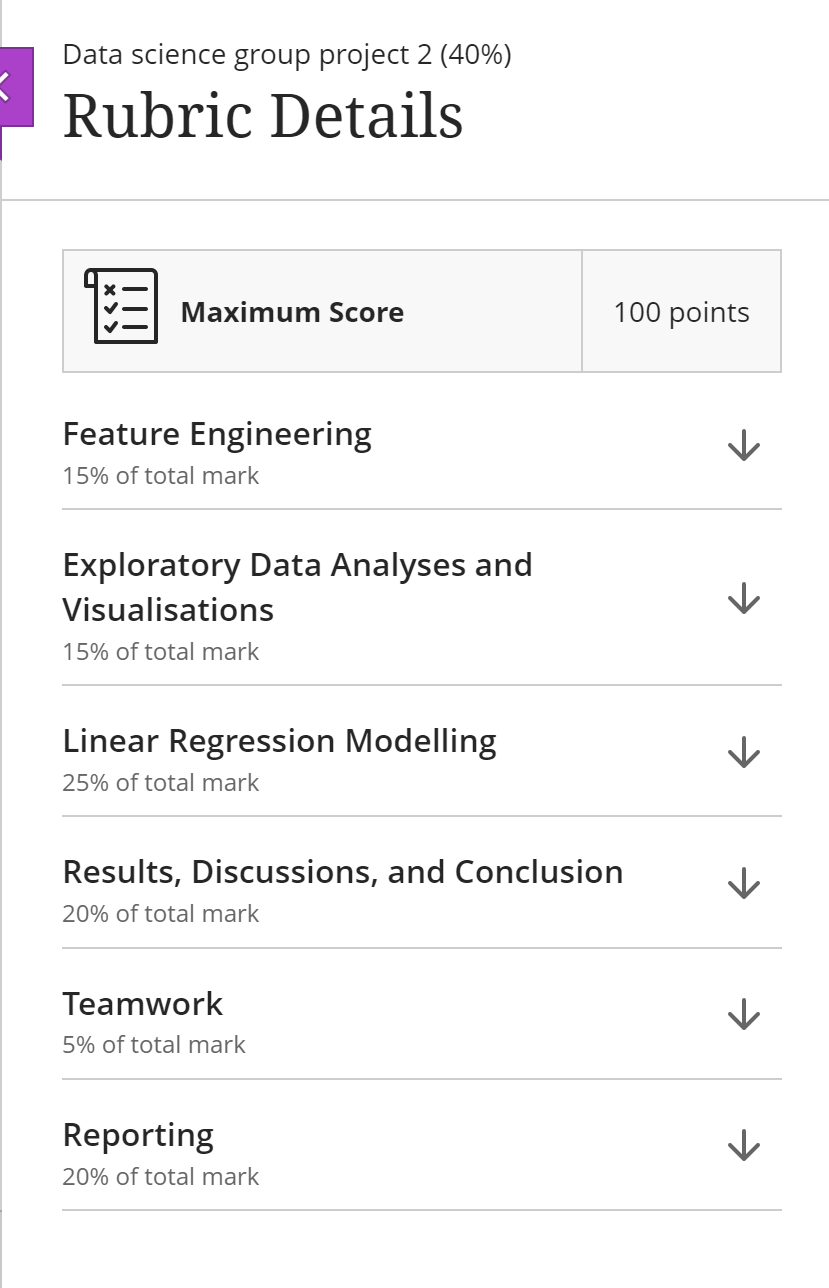
Task: Click the down arrow next to Teamwork
Action: (x=743, y=1013)
